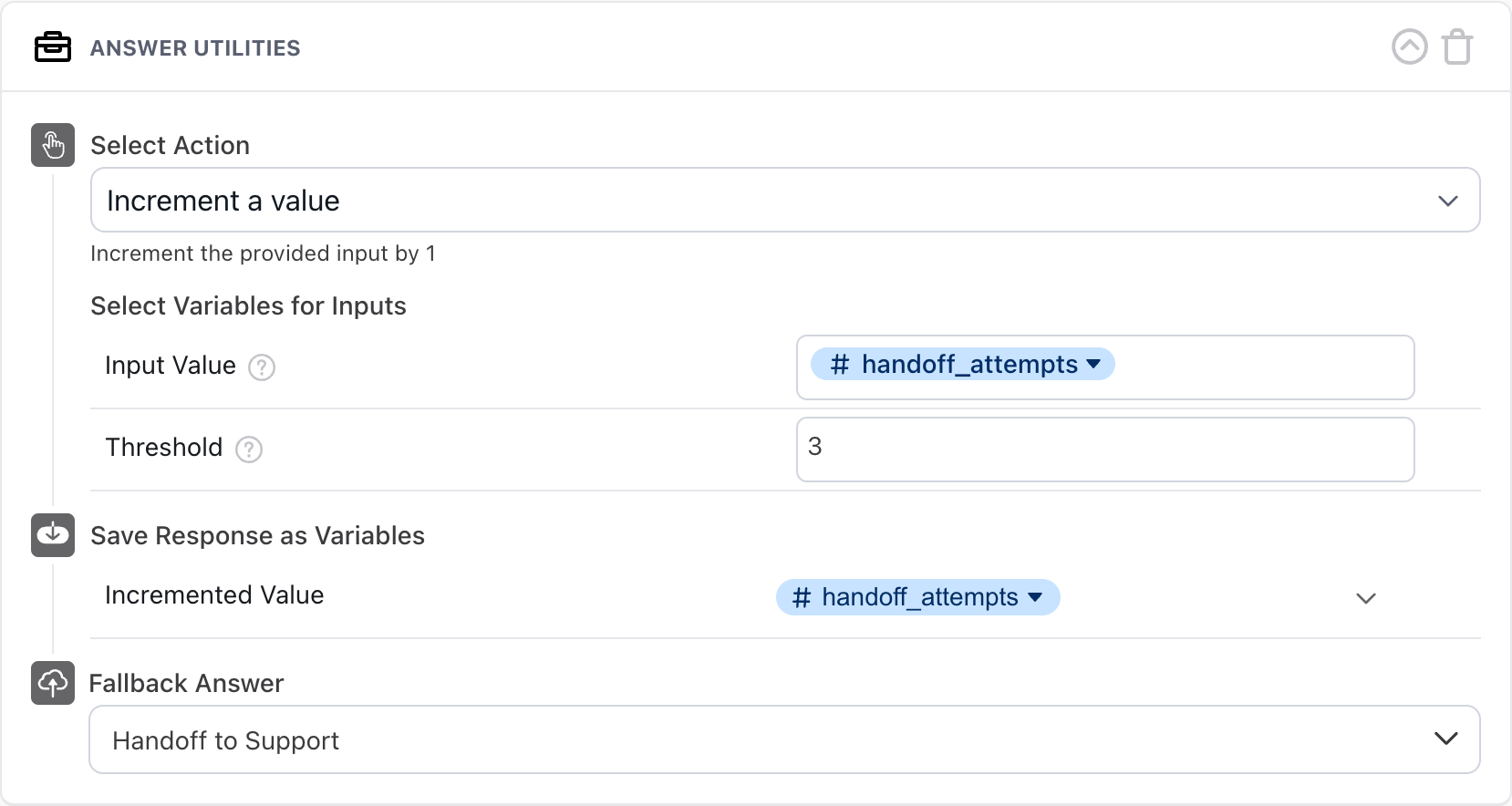This screenshot has height=806, width=1512.
Task: Click the Save Response download icon
Action: tap(53, 534)
